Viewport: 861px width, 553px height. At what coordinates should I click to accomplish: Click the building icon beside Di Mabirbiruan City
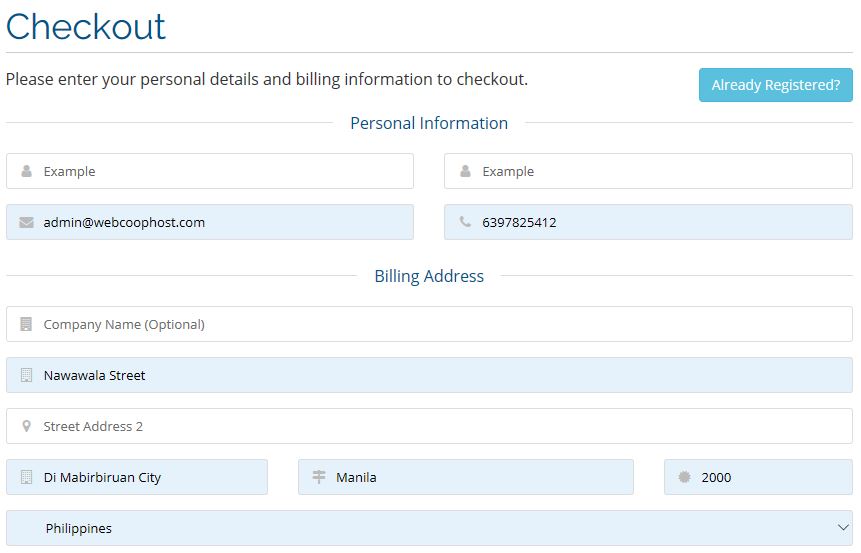(x=26, y=477)
